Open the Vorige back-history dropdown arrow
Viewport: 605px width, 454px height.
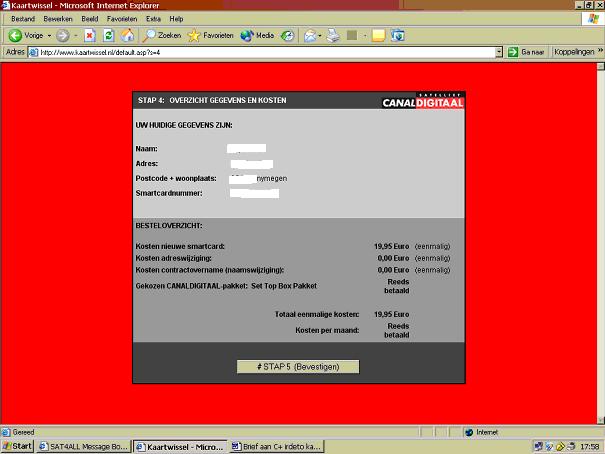(48, 35)
